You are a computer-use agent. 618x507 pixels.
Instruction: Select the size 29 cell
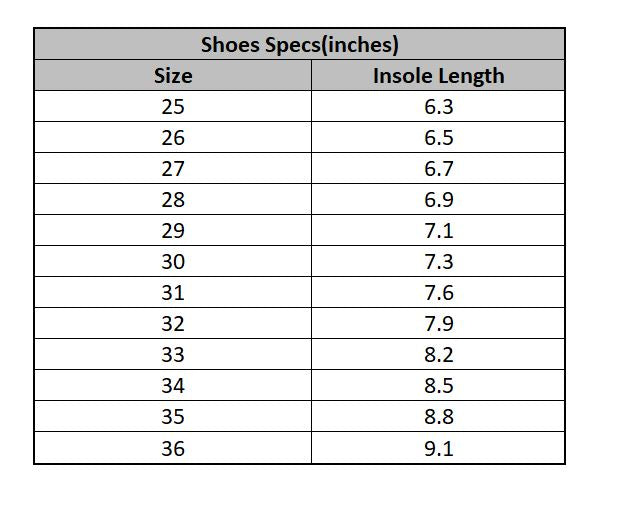173,230
